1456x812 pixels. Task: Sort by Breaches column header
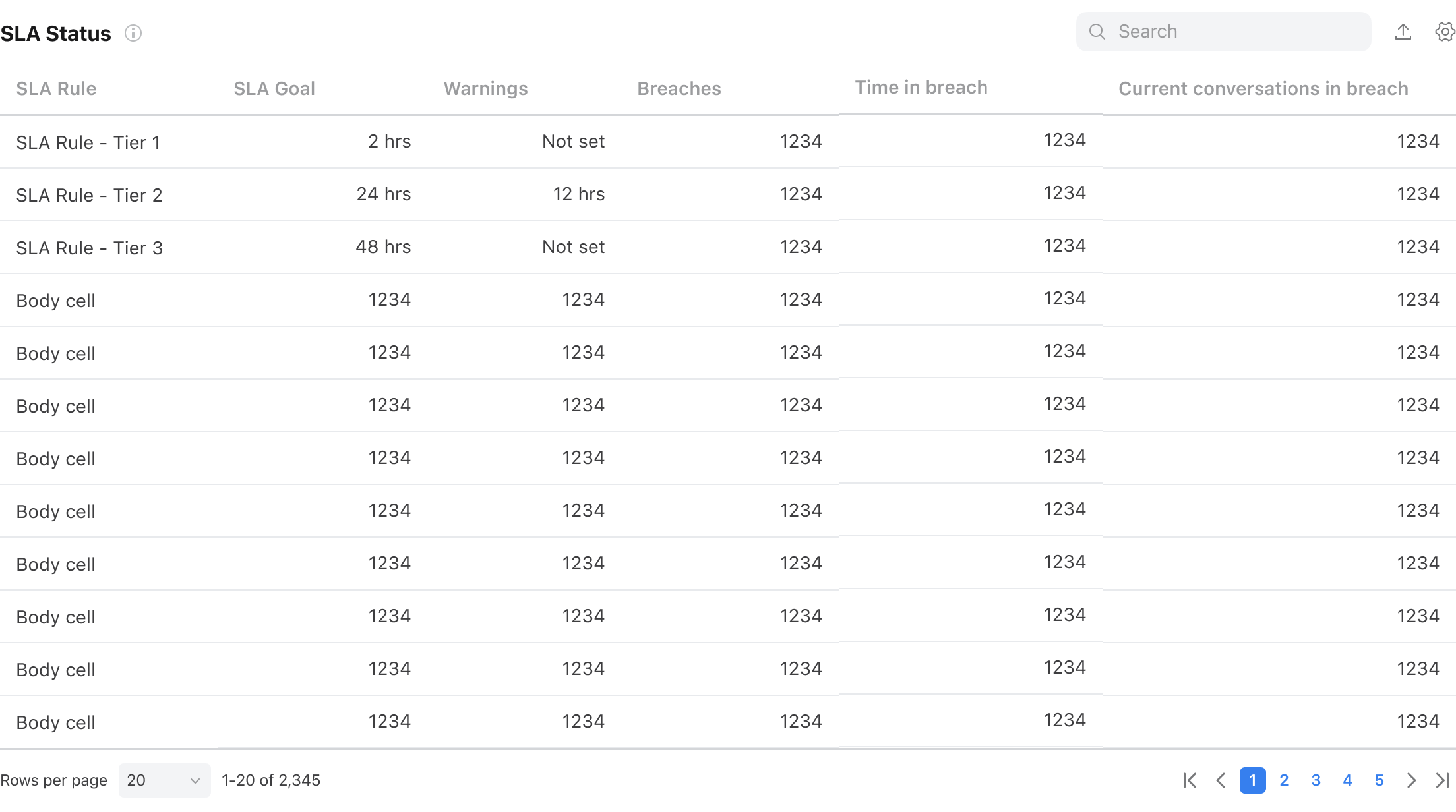pos(679,88)
